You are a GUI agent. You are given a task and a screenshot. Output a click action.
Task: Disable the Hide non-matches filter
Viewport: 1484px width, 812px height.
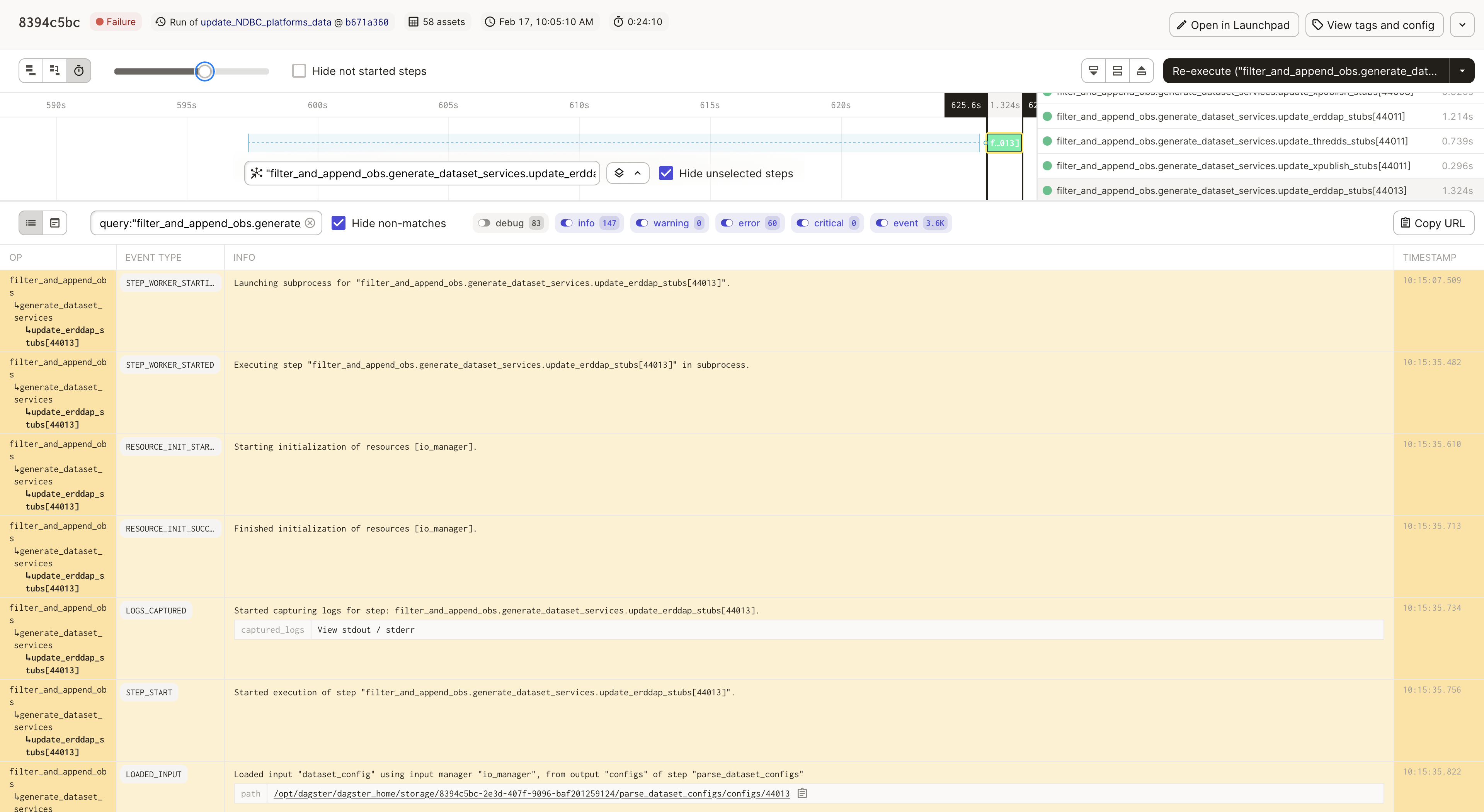tap(339, 223)
